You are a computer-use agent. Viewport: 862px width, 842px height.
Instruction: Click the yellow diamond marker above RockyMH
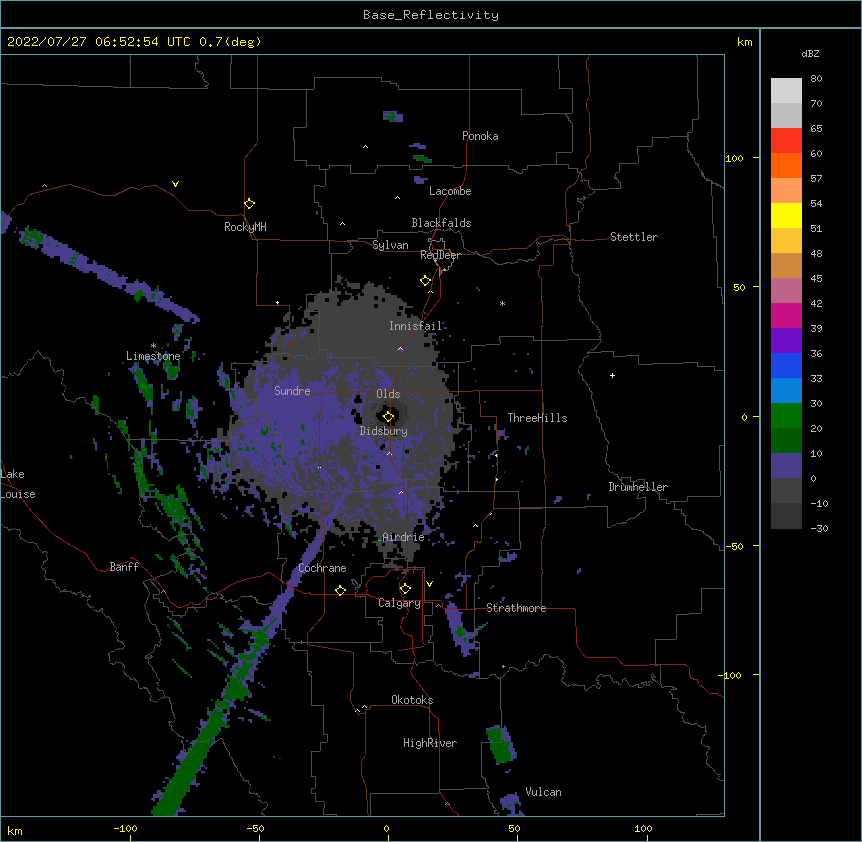point(249,204)
